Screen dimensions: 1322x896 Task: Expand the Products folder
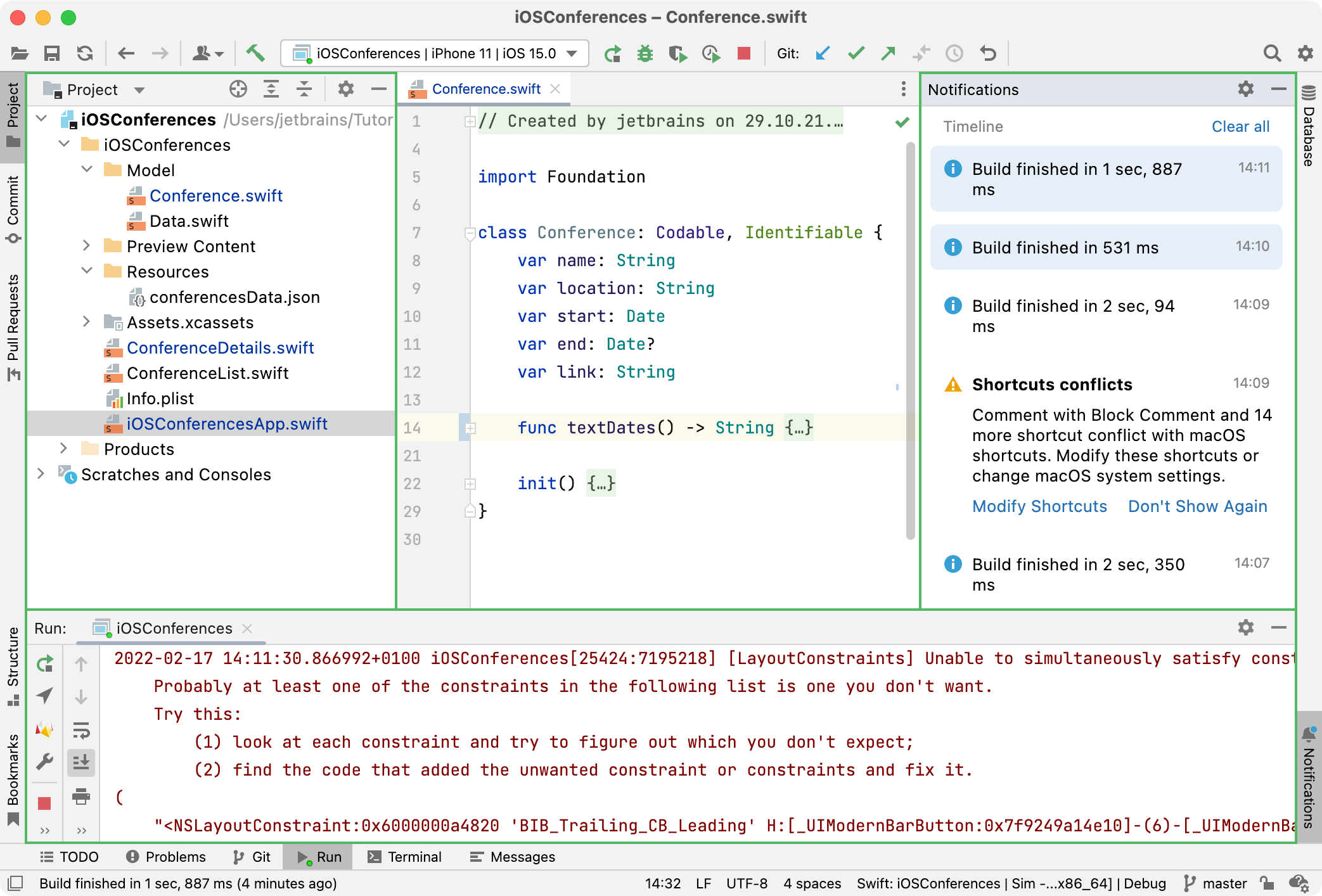(x=65, y=449)
